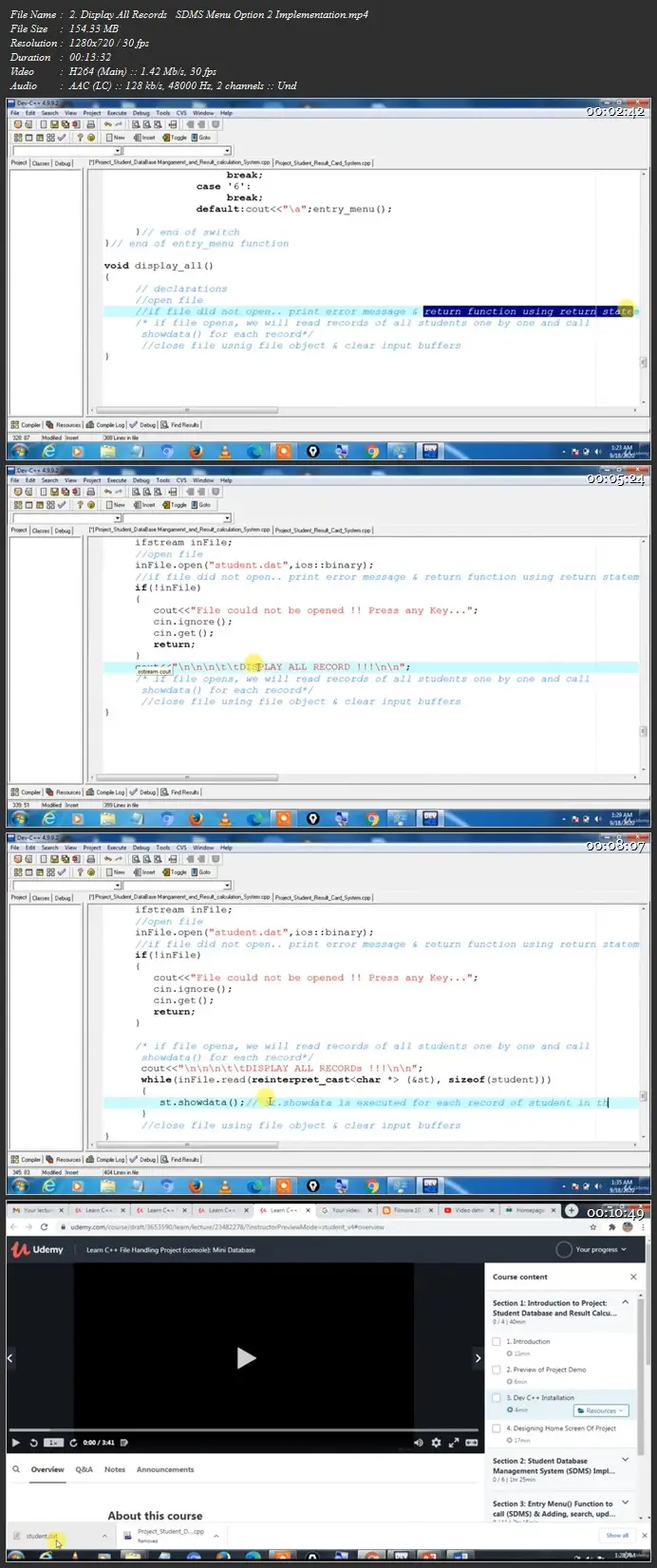Click Internet Explorer taskbar icon in 00:02:42 frame
Image resolution: width=657 pixels, height=1568 pixels.
[x=50, y=451]
